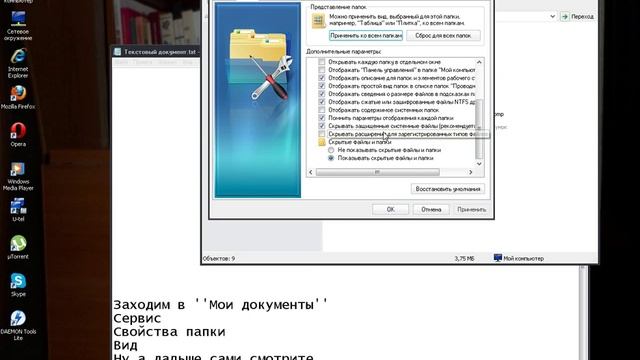This screenshot has height=360, width=640.
Task: Click the word "Сервис" in Notepad text
Action: [x=137, y=318]
